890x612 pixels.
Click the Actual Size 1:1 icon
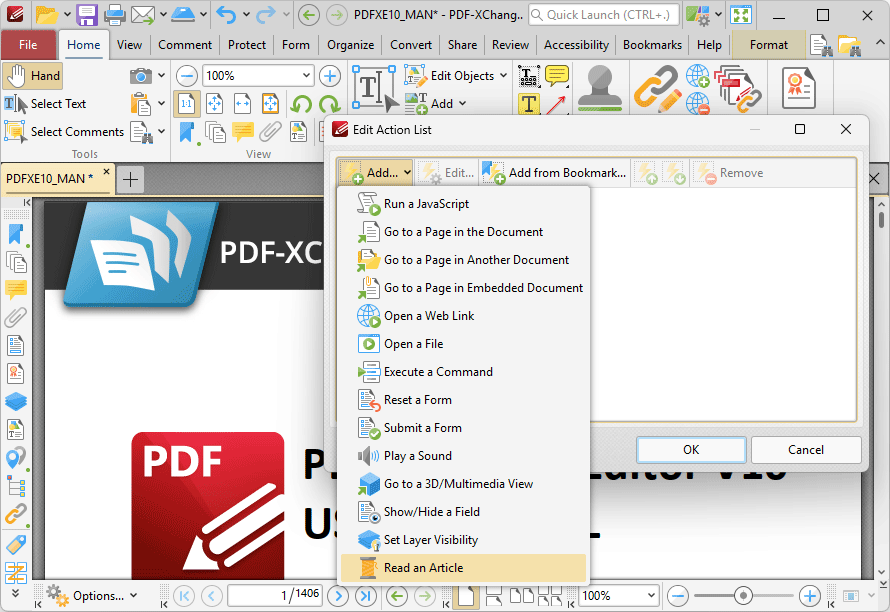(186, 104)
